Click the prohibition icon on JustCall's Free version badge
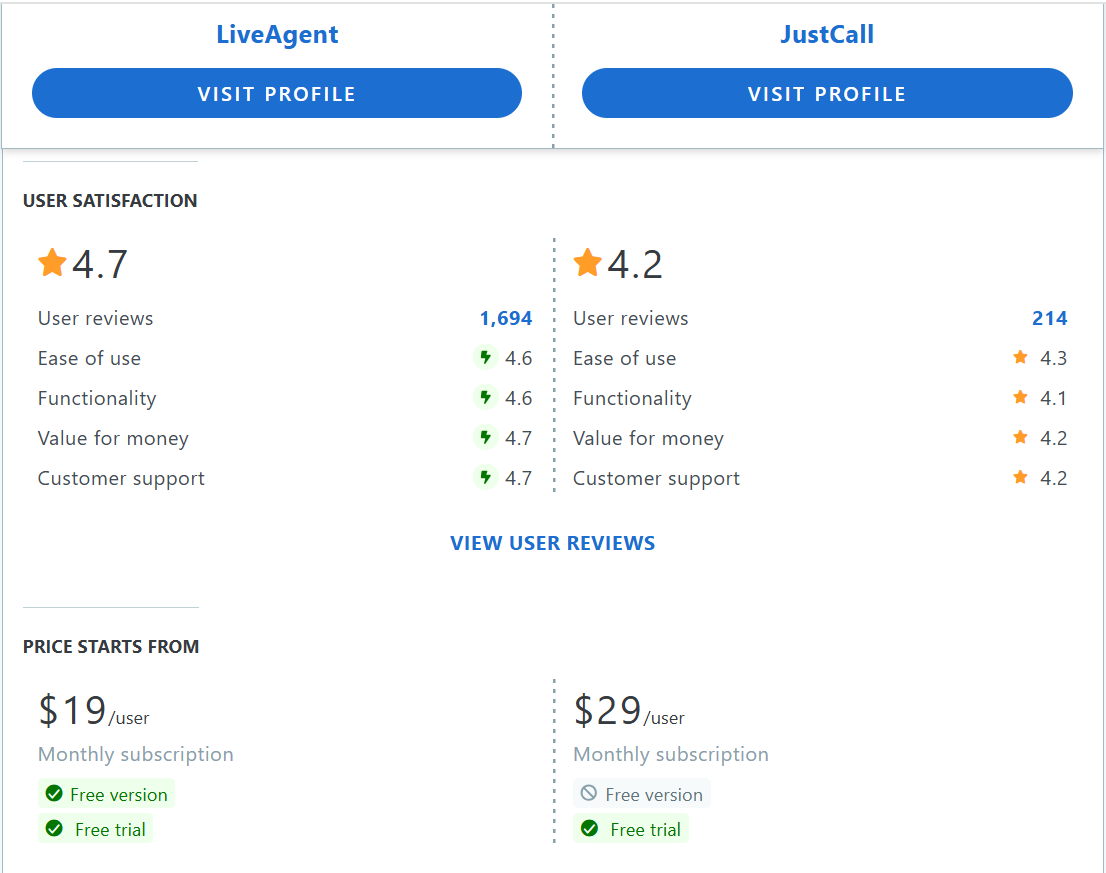The width and height of the screenshot is (1106, 873). click(x=590, y=794)
